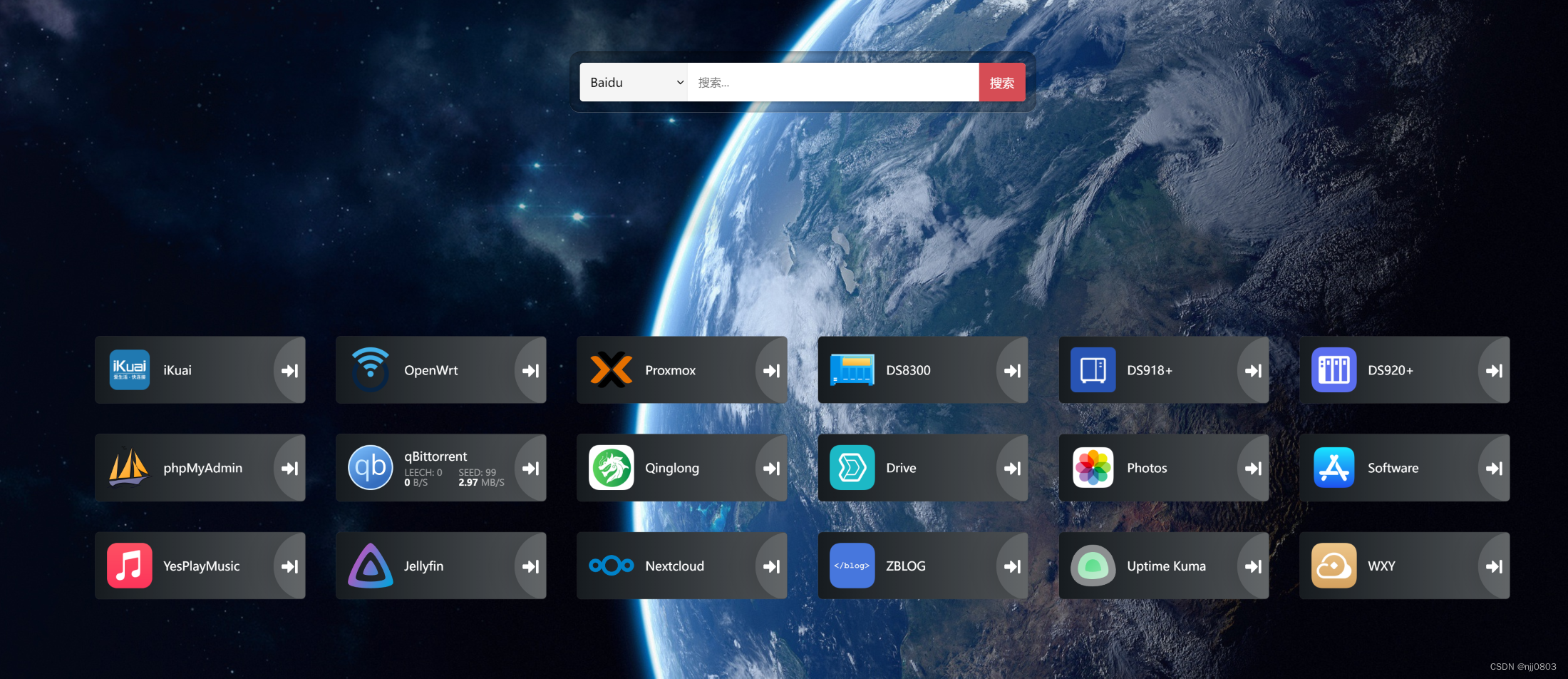1568x679 pixels.
Task: Click the DS920+ purple icon
Action: 1334,370
